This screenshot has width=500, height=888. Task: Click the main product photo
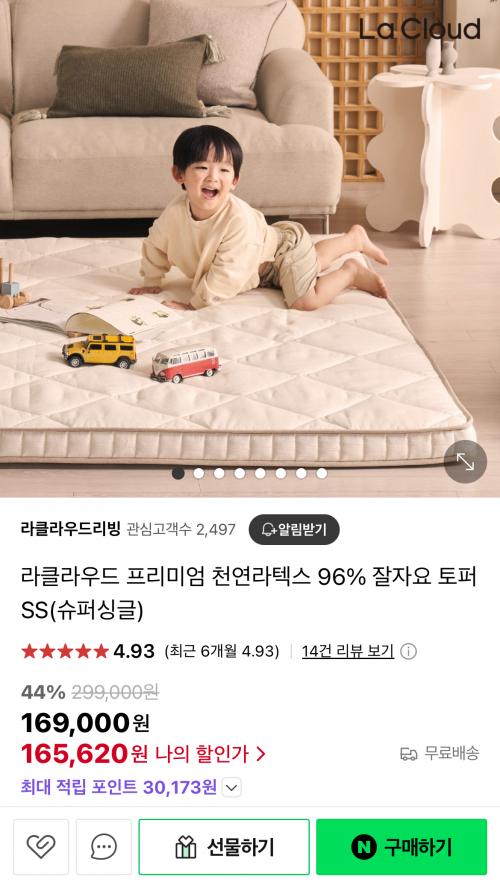(x=250, y=248)
